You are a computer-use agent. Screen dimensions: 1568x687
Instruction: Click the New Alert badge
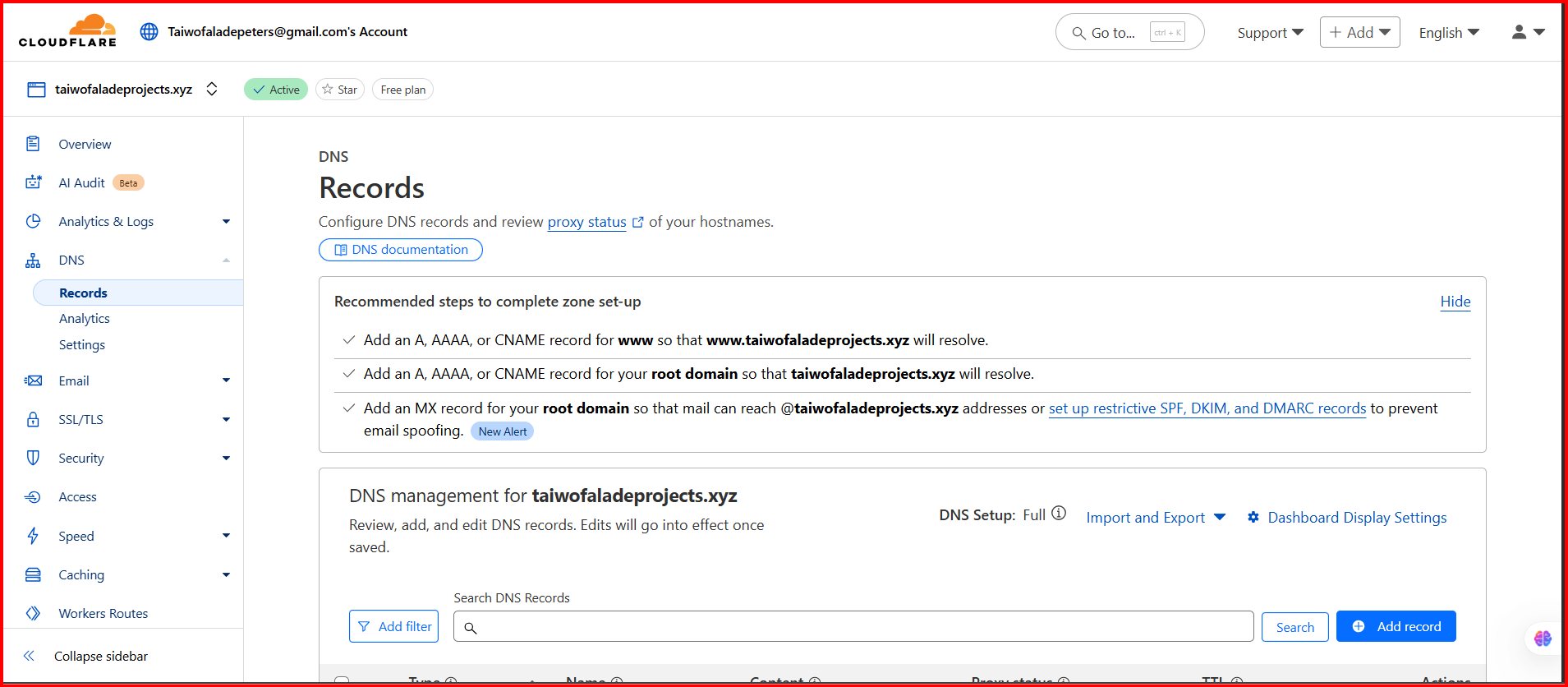pos(503,431)
